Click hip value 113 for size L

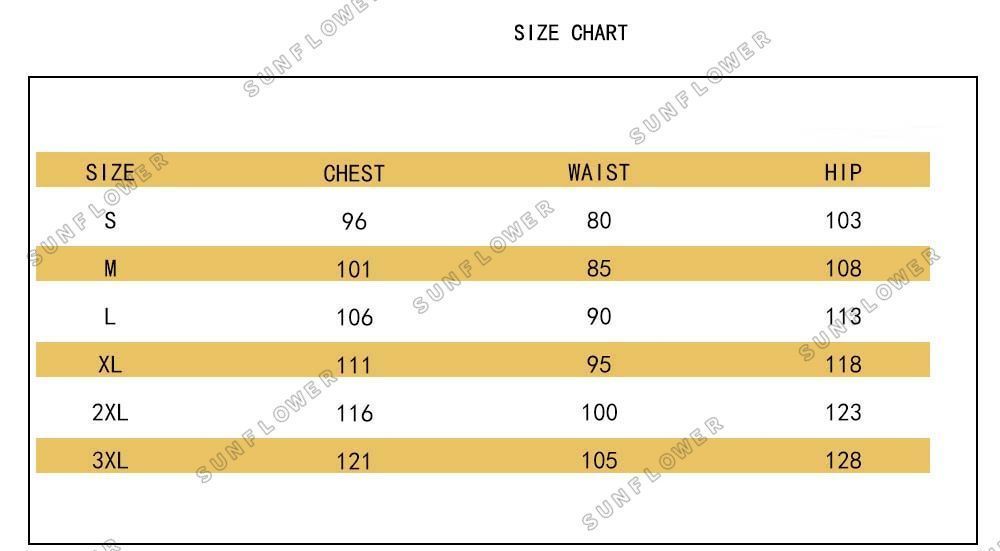pos(843,316)
